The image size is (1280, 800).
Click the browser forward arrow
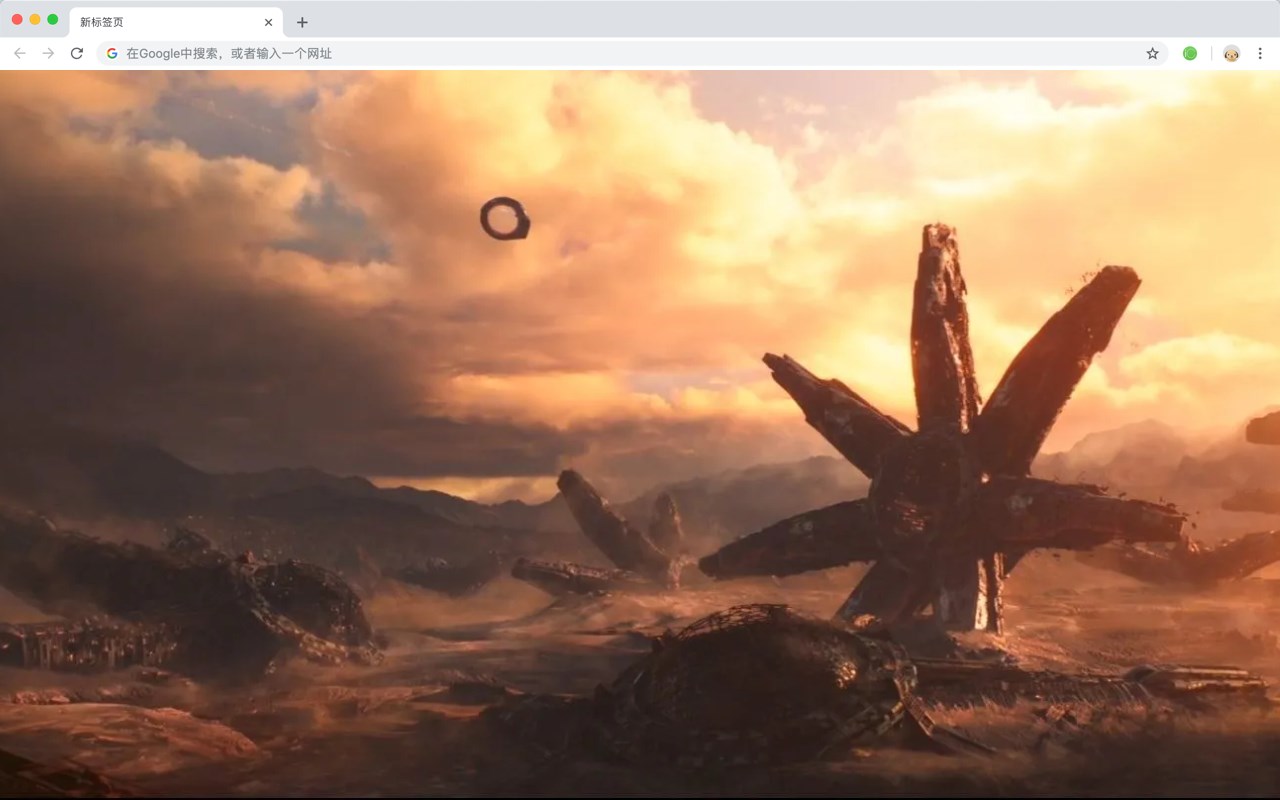point(48,53)
